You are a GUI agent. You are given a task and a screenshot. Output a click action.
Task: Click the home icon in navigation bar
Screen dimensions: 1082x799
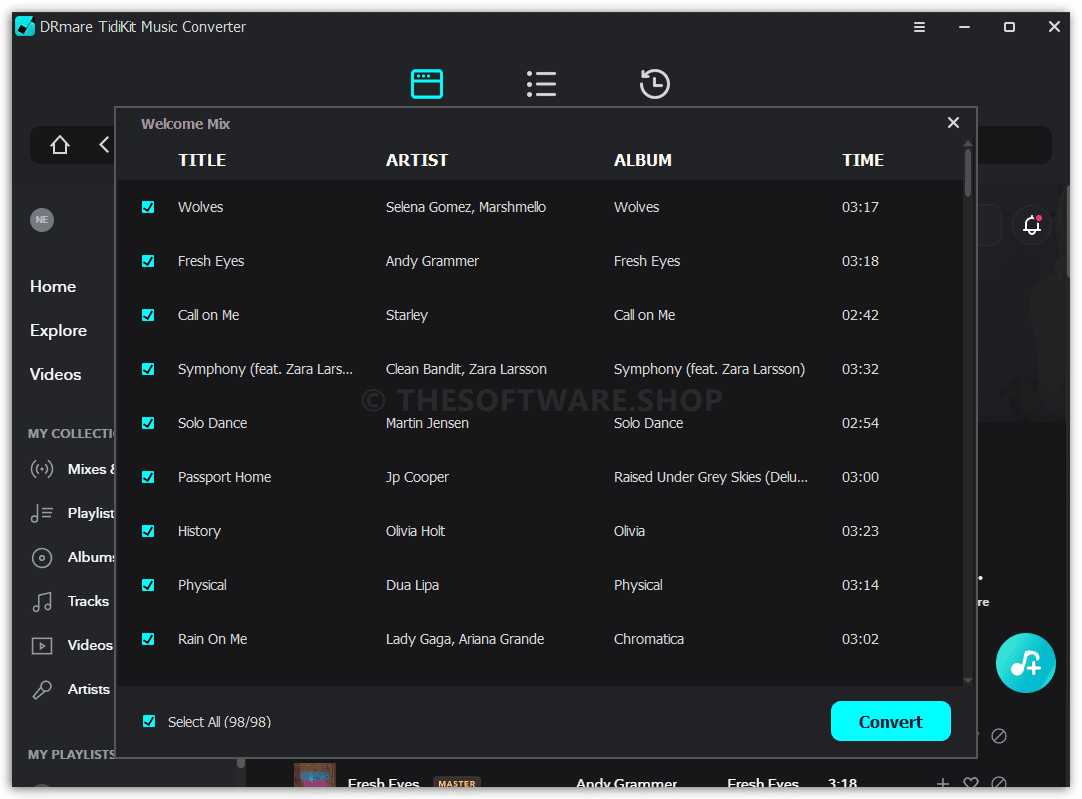[x=60, y=145]
